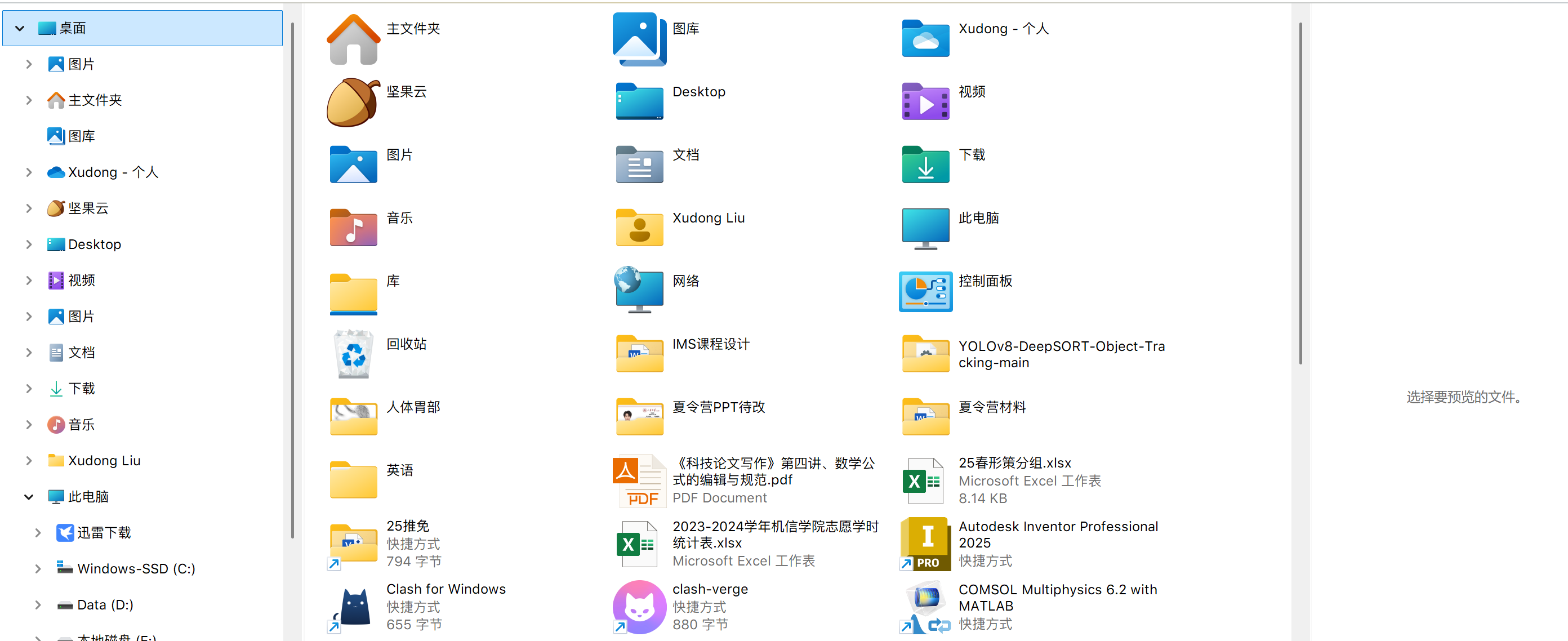Open the Desktop folder icon in file list
The image size is (1568, 641).
coord(639,101)
